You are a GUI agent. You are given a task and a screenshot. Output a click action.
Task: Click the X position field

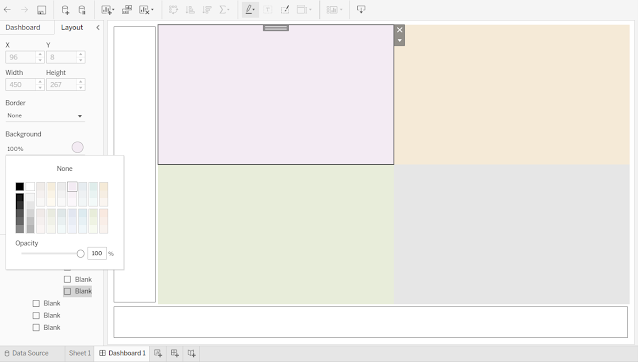click(20, 57)
